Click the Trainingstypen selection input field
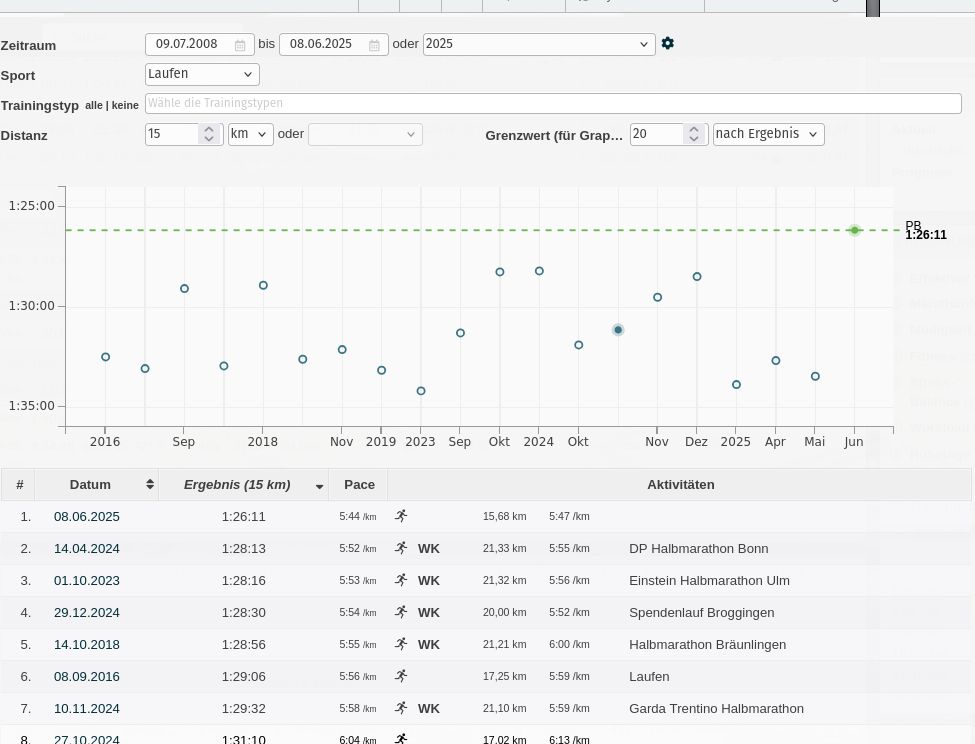Screen dimensions: 975x744 coord(553,103)
